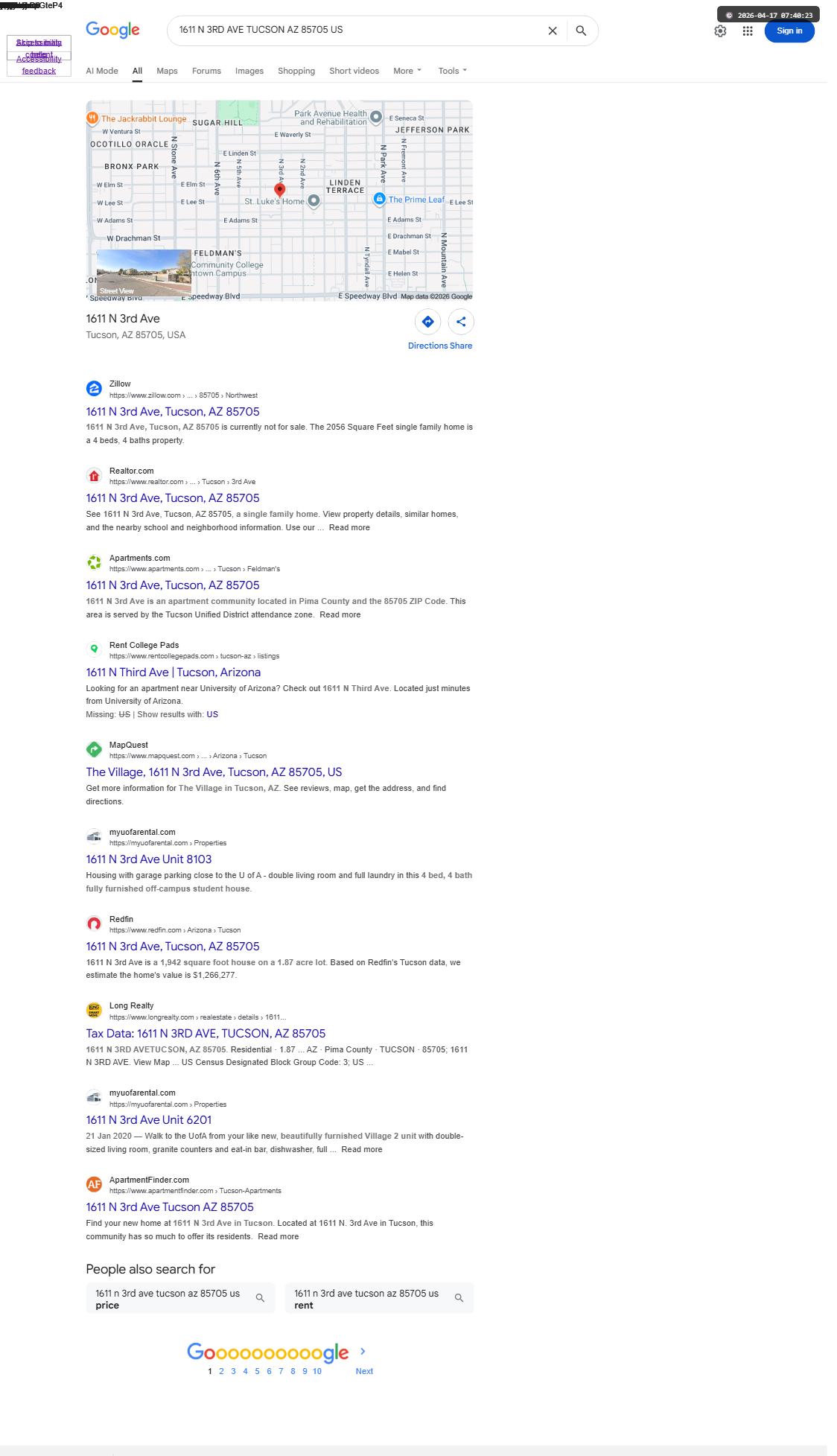Click the Sign in button

[789, 31]
